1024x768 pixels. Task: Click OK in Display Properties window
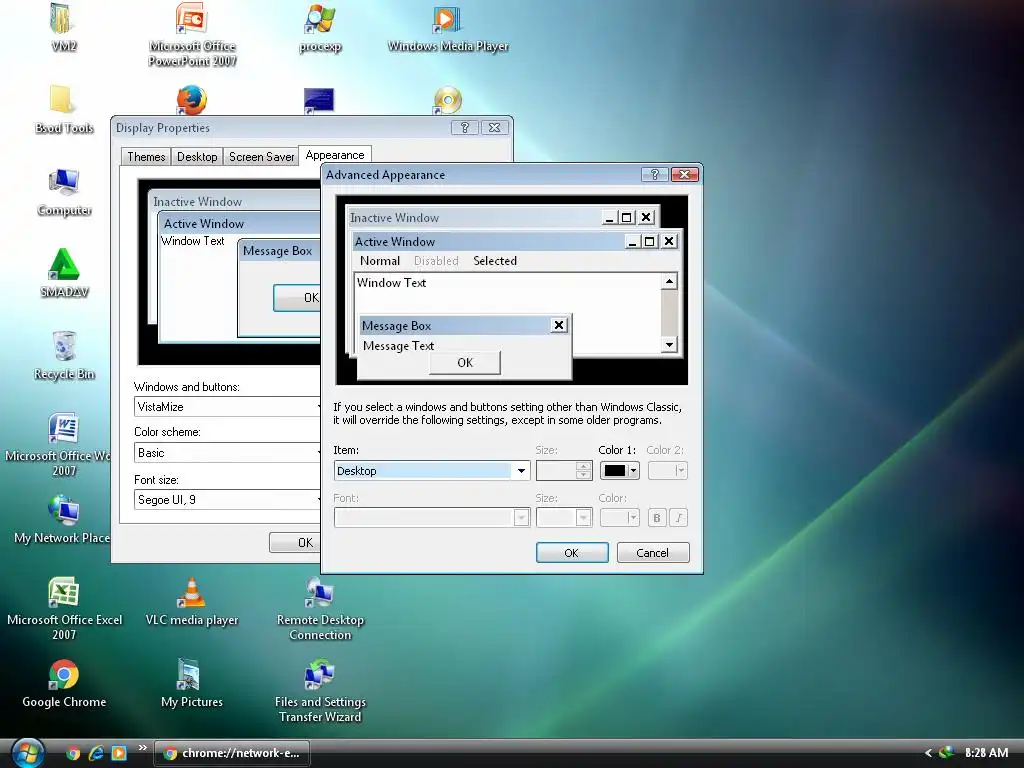click(295, 543)
